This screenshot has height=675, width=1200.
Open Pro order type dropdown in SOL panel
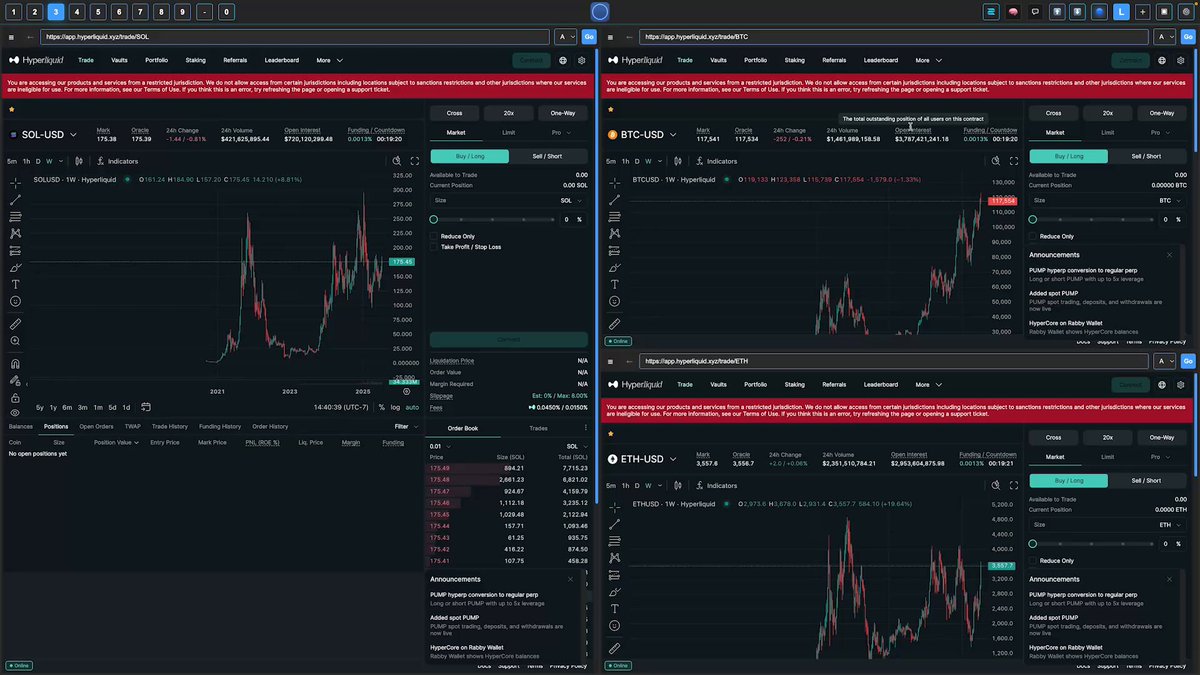click(x=562, y=132)
